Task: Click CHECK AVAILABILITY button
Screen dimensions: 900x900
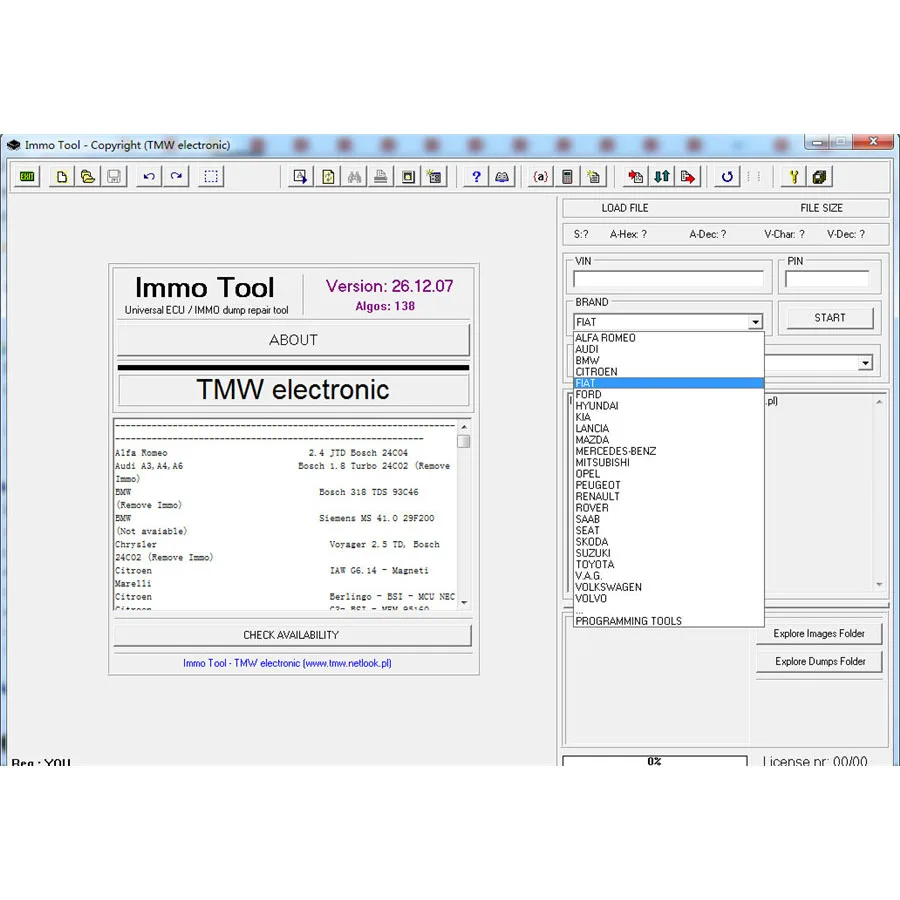Action: [292, 635]
